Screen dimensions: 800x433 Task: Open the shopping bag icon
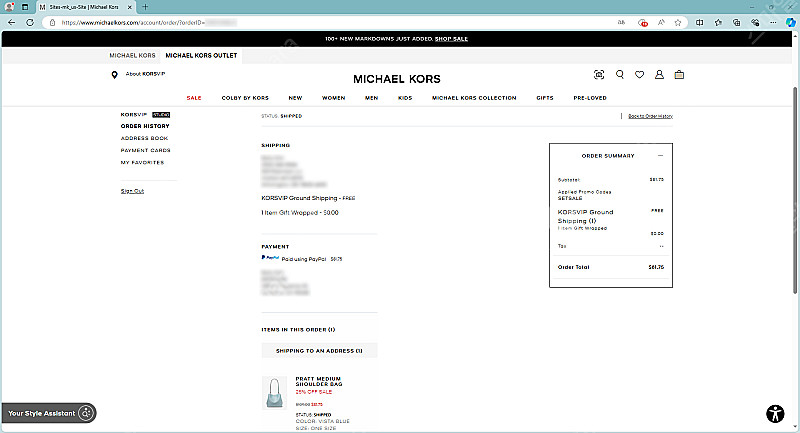tap(679, 74)
